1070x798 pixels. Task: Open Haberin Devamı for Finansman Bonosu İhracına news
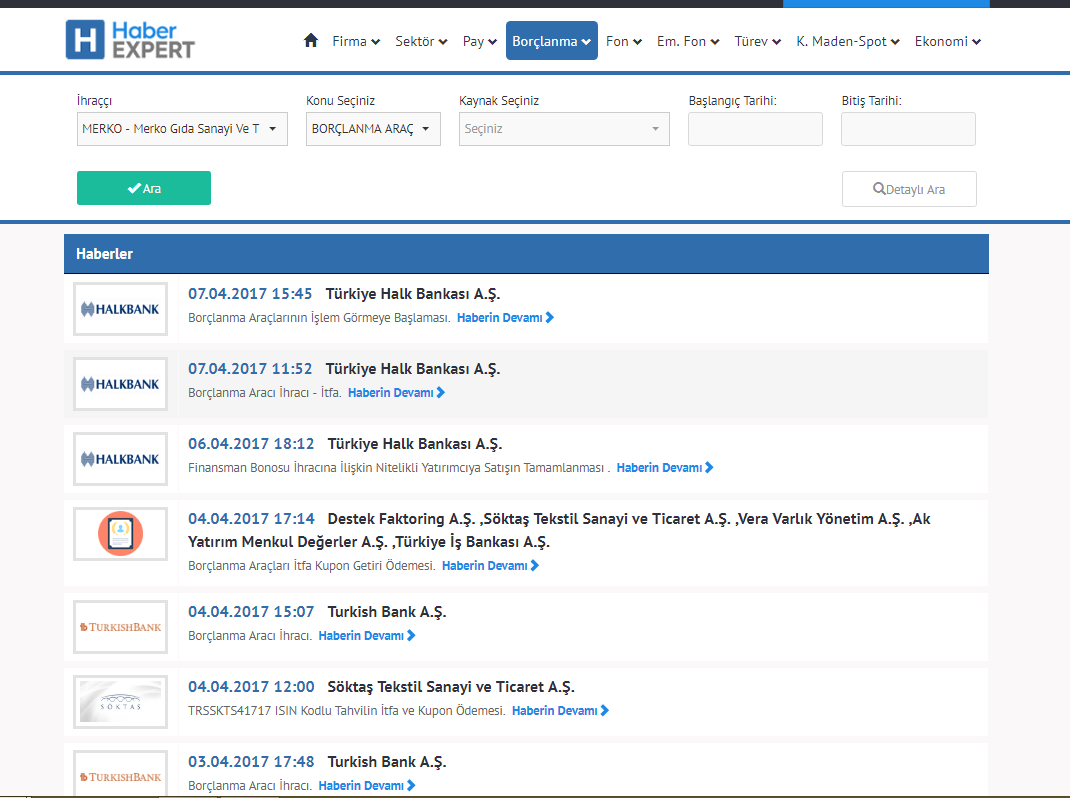coord(665,468)
